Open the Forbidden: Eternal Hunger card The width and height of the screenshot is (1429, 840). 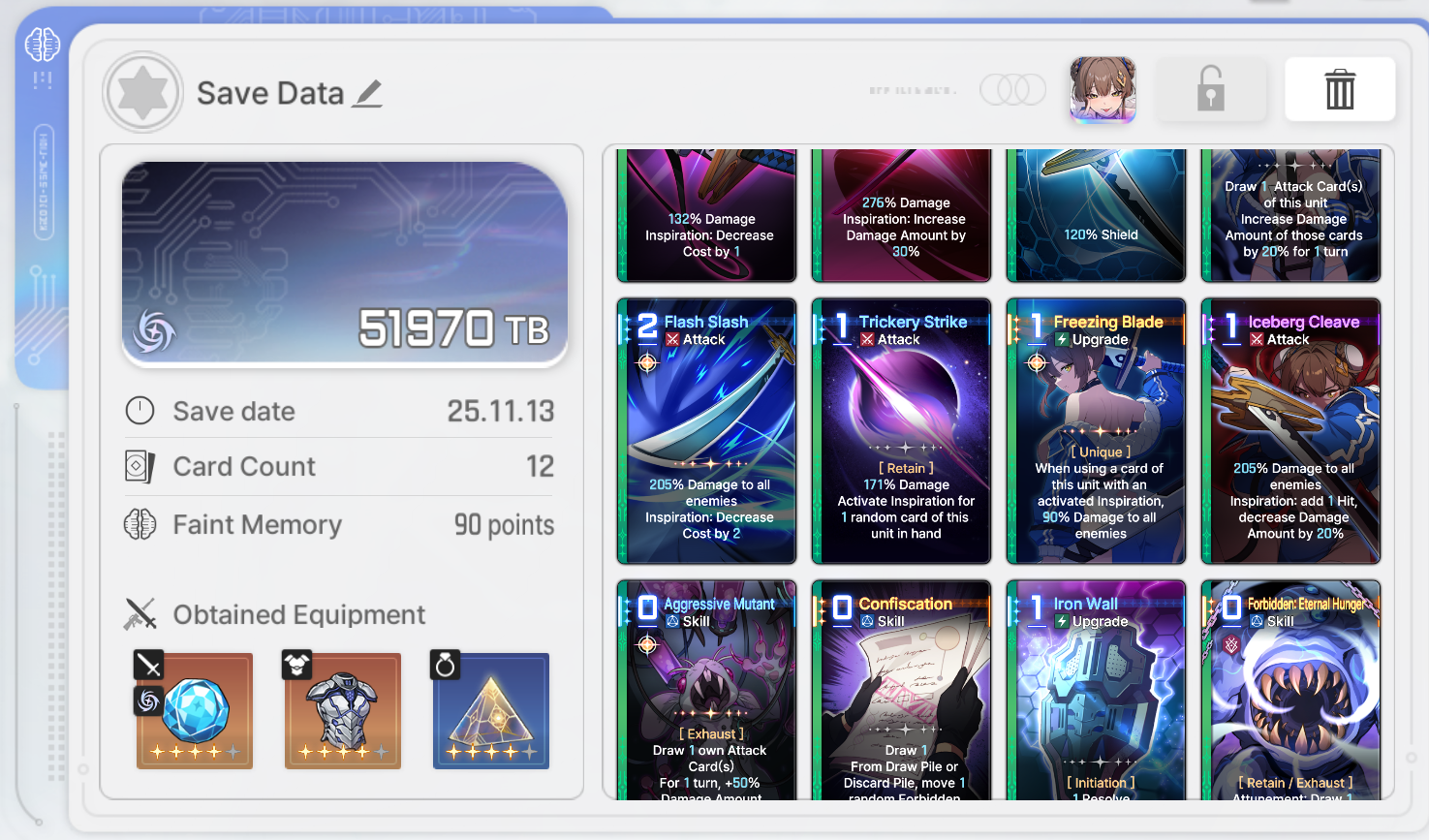tap(1291, 690)
